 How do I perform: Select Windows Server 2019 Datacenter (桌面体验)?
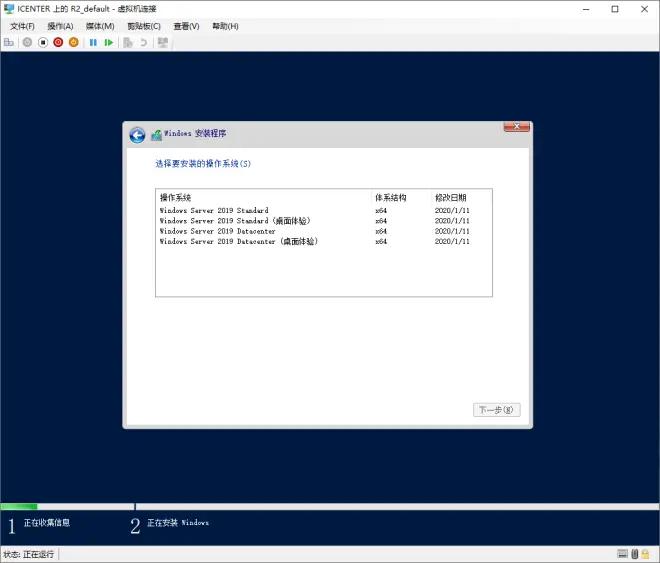[x=323, y=242]
